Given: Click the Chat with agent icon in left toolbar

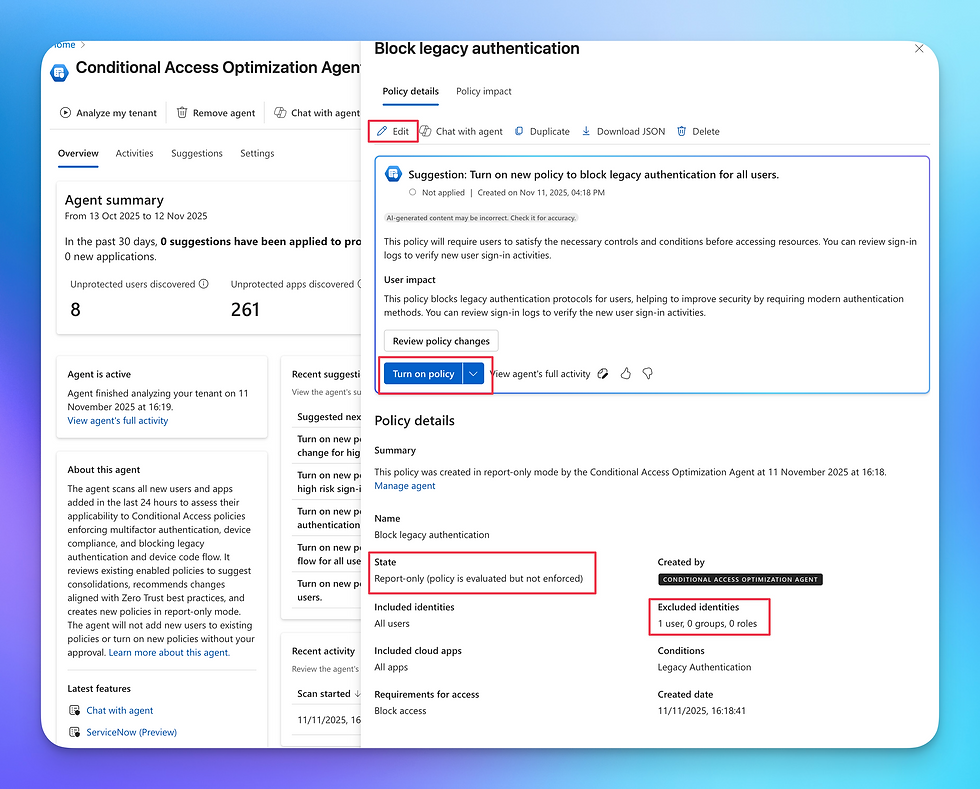Looking at the screenshot, I should click(280, 113).
